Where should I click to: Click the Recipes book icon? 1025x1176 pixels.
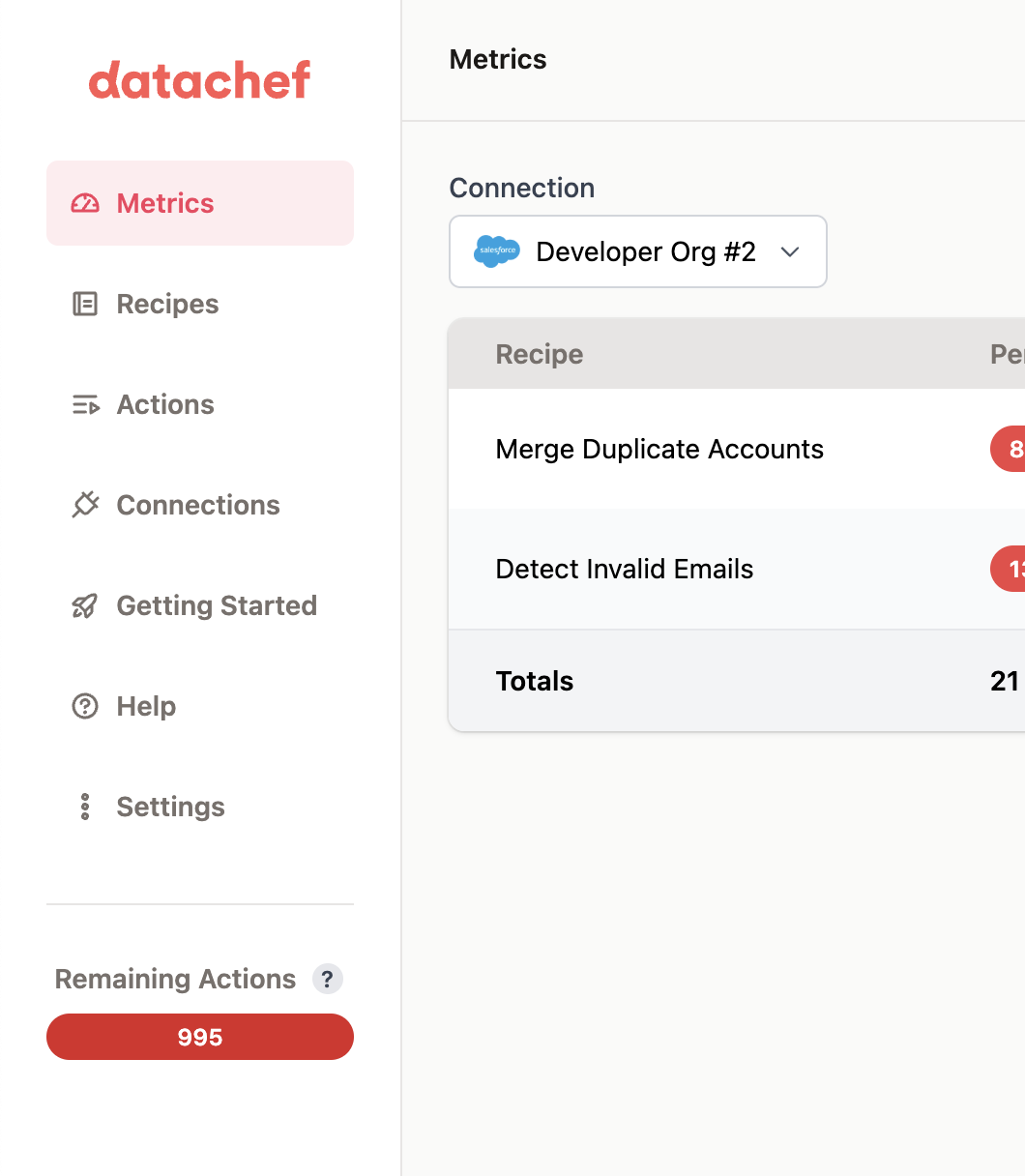[85, 304]
